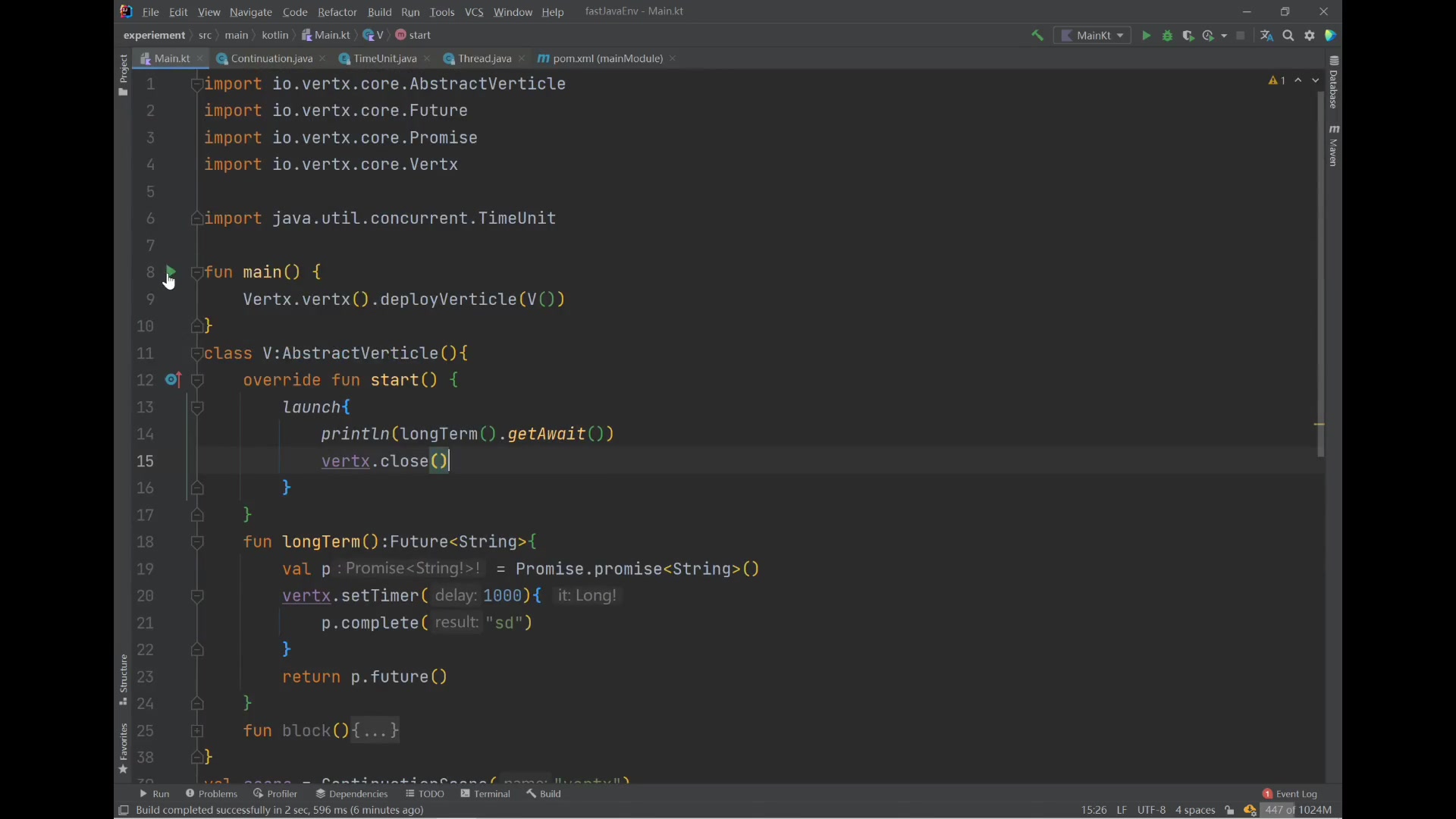The height and width of the screenshot is (819, 1456).
Task: Open the Navigate menu
Action: click(251, 12)
